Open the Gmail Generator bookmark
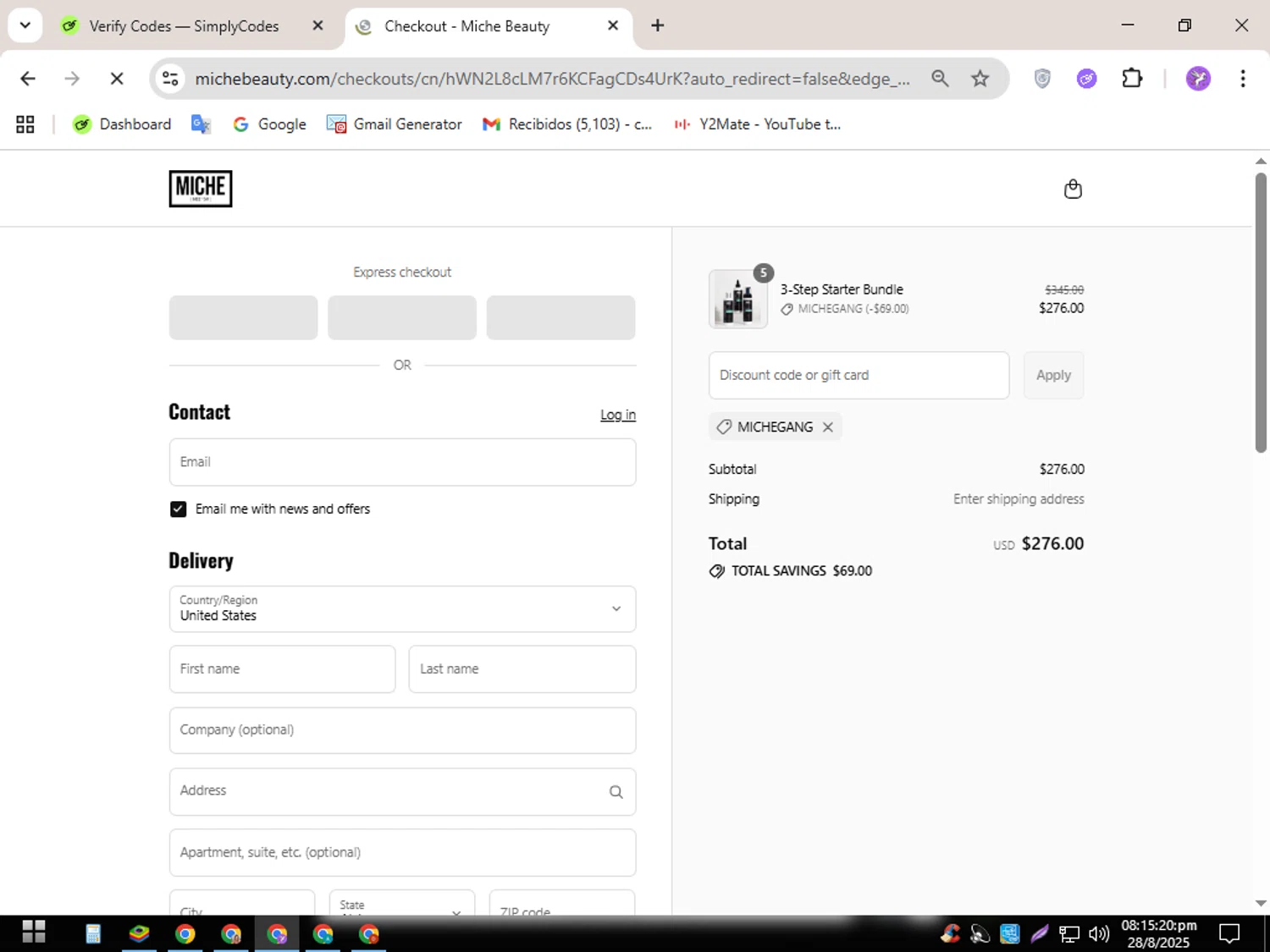Screen dimensions: 1270x952 point(395,124)
